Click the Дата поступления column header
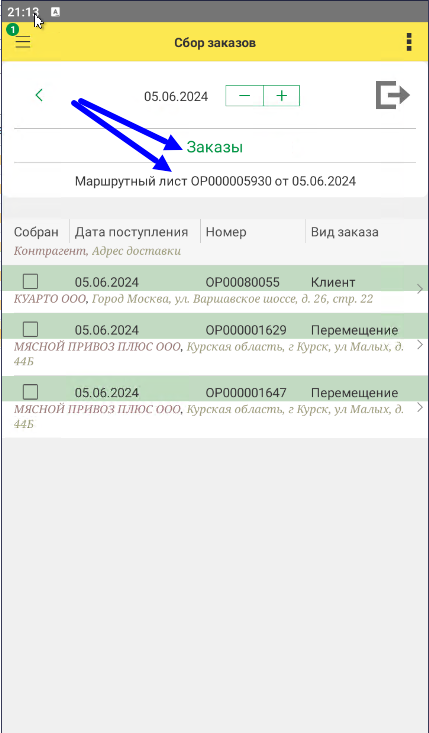The width and height of the screenshot is (429, 733). pos(131,232)
